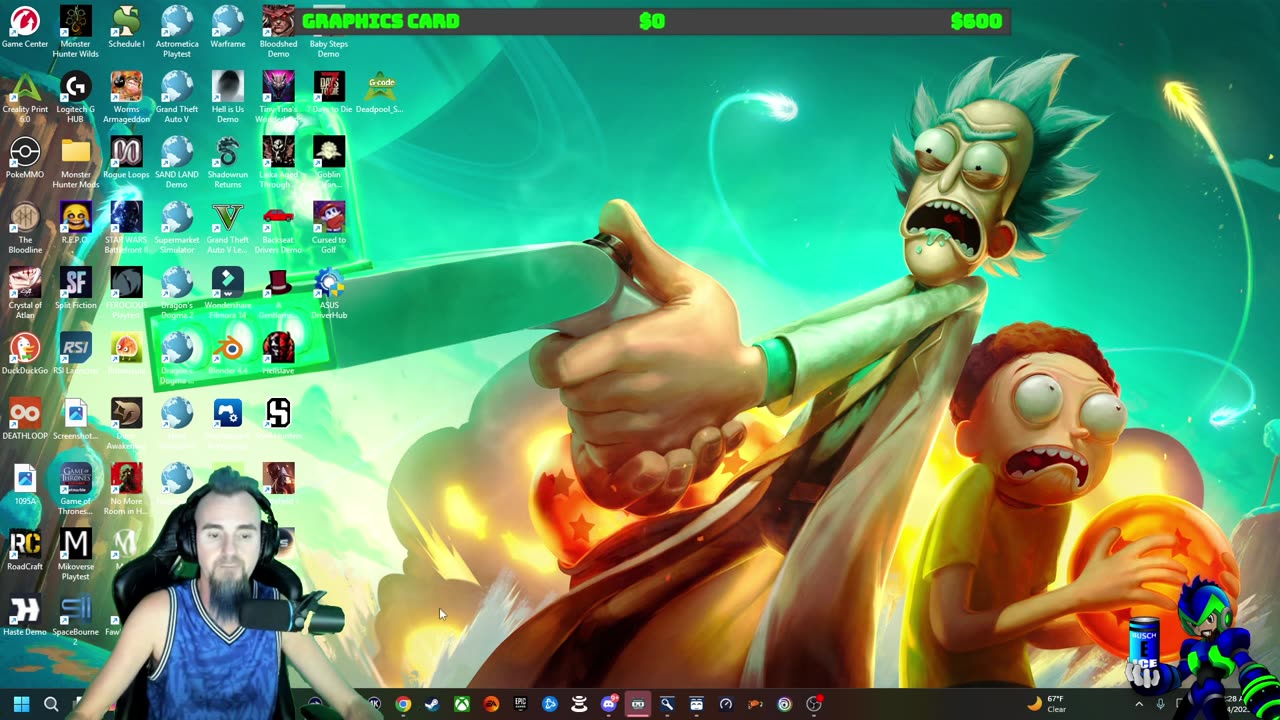The image size is (1280, 720).
Task: Open Steam from the taskbar
Action: [432, 704]
